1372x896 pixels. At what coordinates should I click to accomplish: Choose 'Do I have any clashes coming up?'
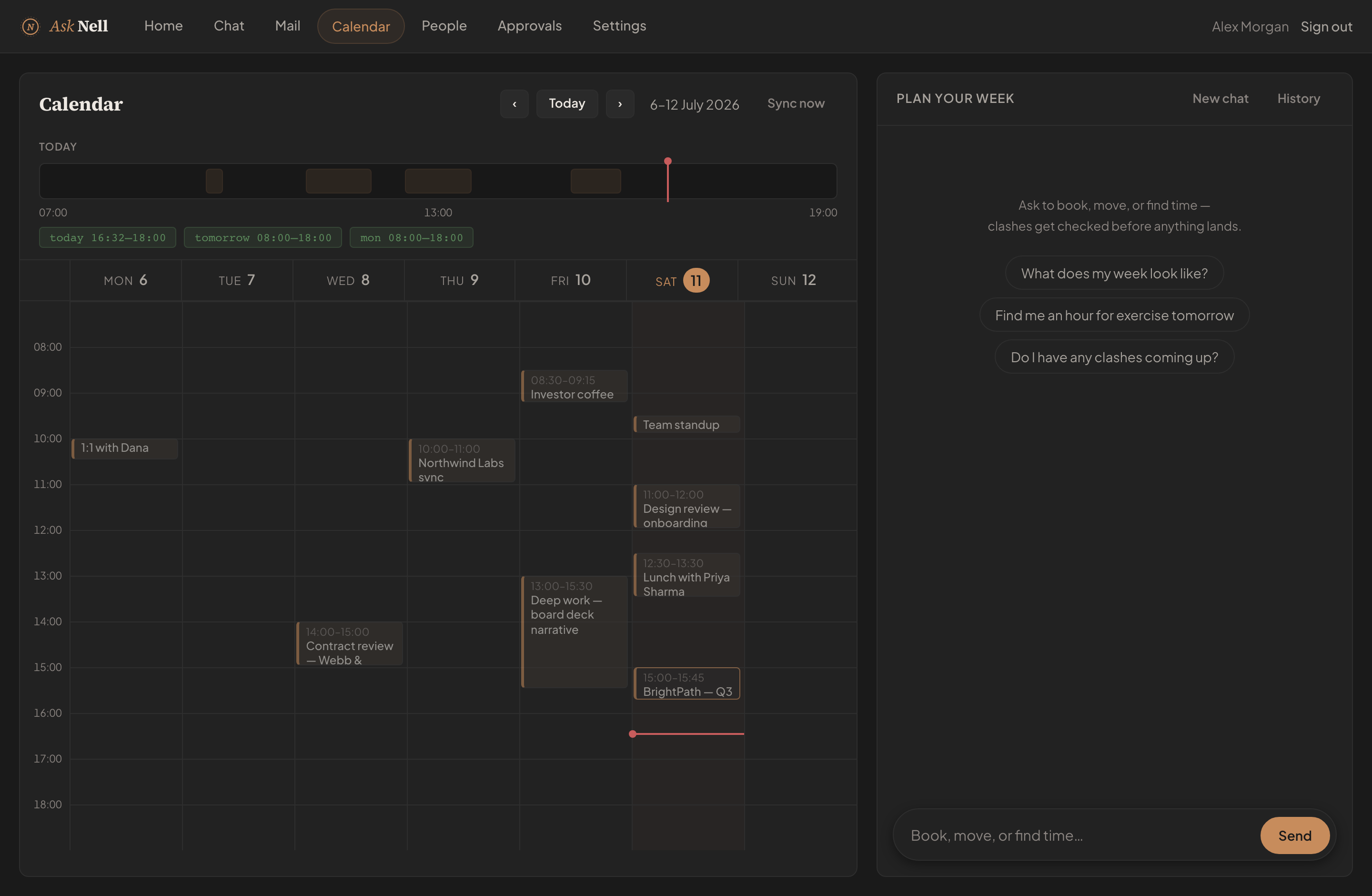[x=1114, y=357]
